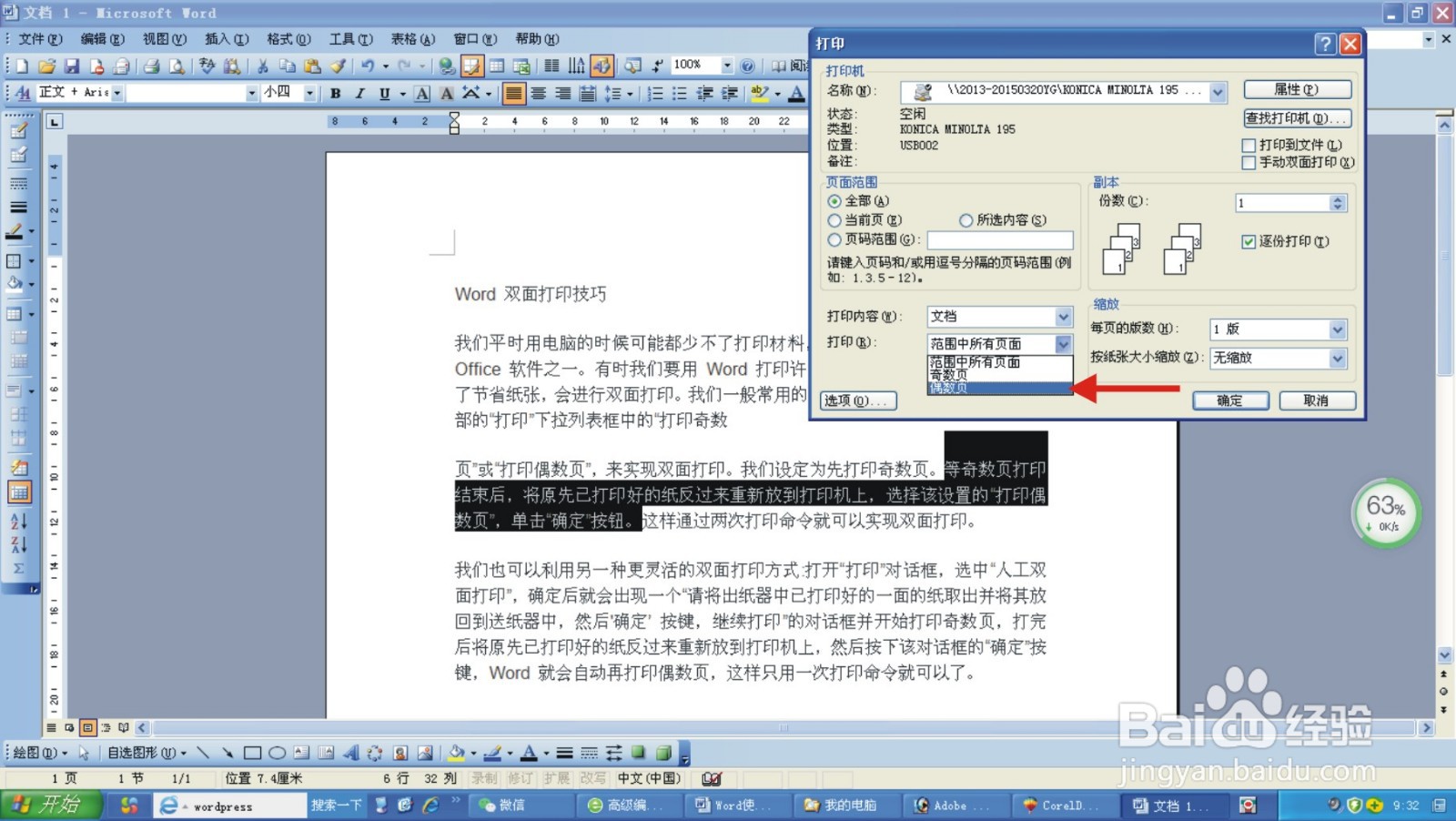Choose fill color on Drawing toolbar
The image size is (1456, 821).
457,753
